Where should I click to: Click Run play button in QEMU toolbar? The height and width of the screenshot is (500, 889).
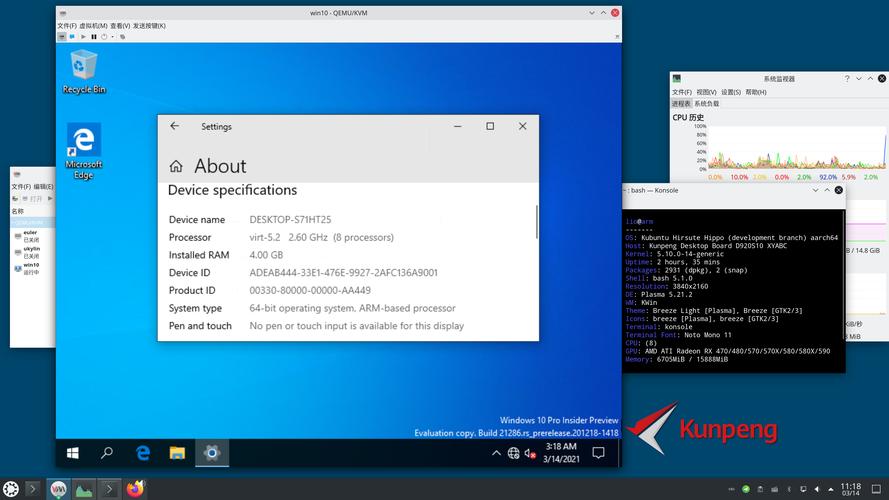click(x=83, y=37)
